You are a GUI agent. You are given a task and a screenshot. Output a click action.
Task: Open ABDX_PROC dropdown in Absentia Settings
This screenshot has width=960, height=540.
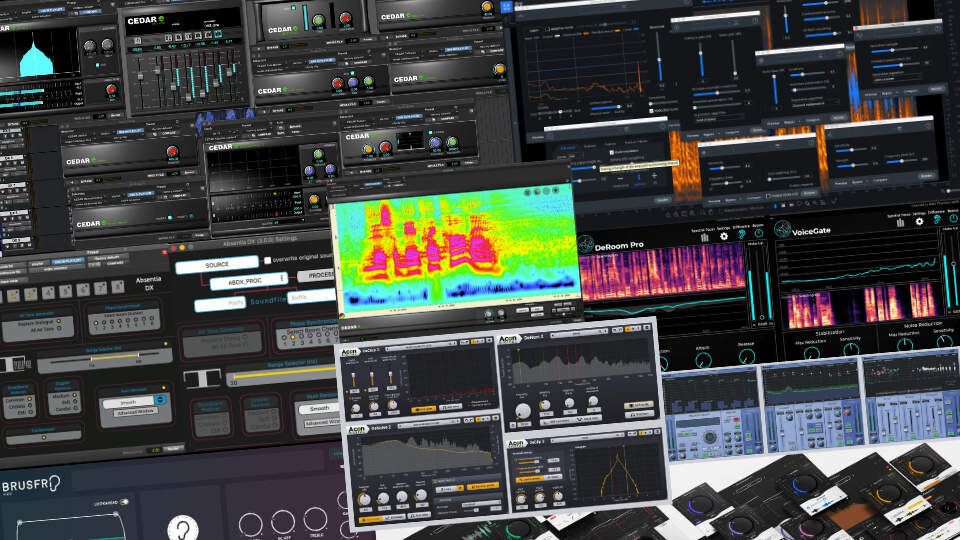coord(248,282)
